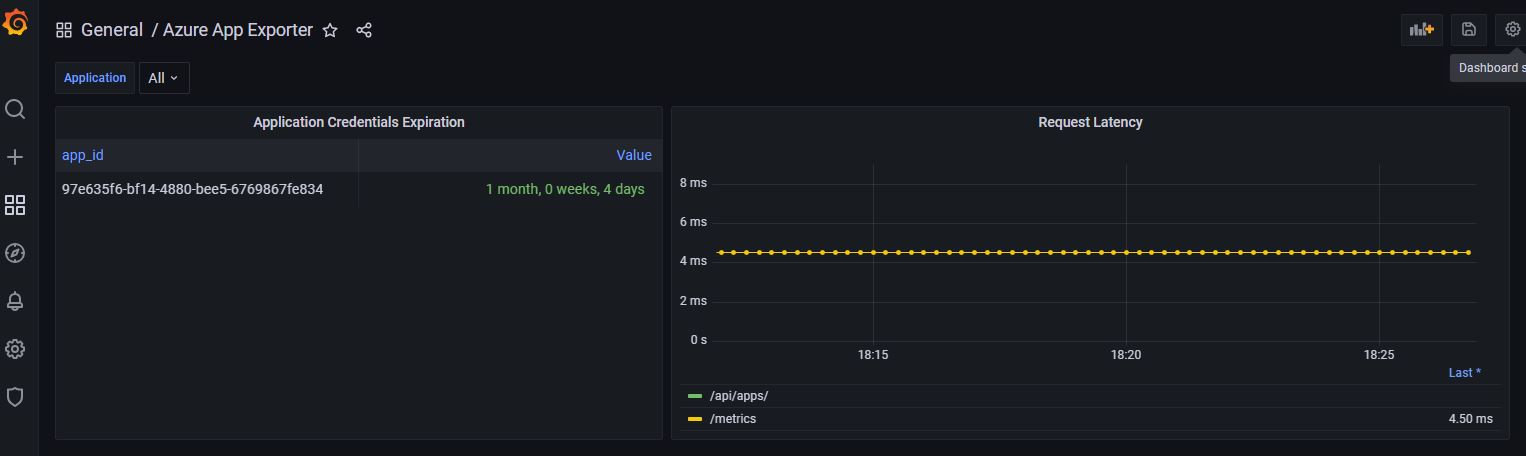Image resolution: width=1526 pixels, height=456 pixels.
Task: Click the app_id cell 97e635f6-bf14-4880-bee5-6769867fe834
Action: pyautogui.click(x=193, y=189)
